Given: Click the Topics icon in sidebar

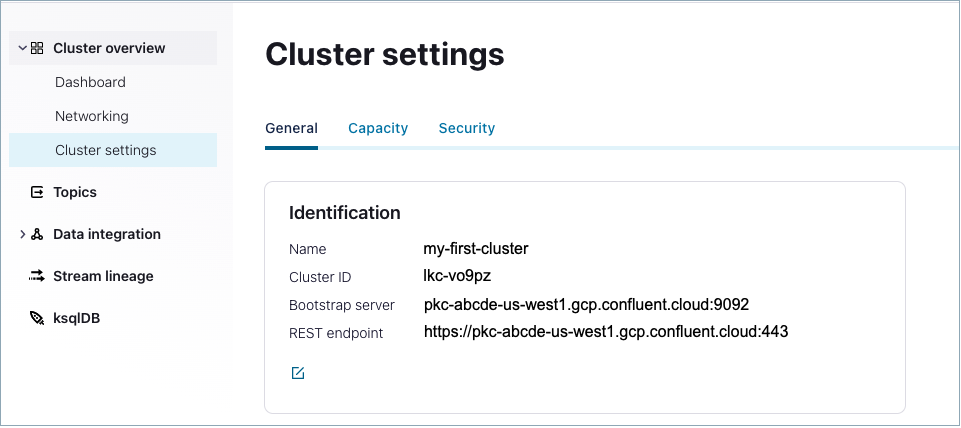Looking at the screenshot, I should 37,192.
